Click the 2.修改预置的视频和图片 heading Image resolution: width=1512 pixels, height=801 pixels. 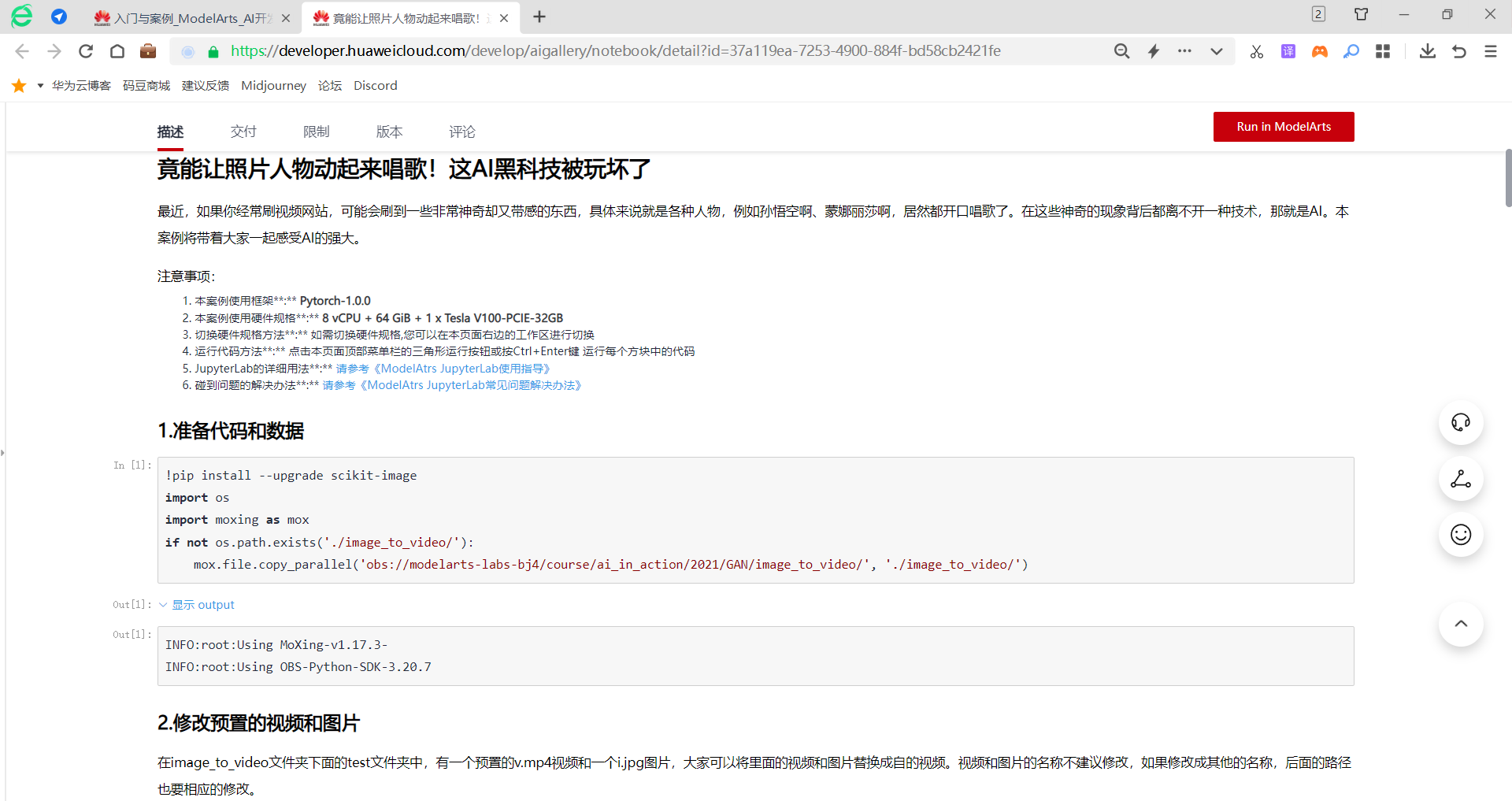click(x=259, y=723)
